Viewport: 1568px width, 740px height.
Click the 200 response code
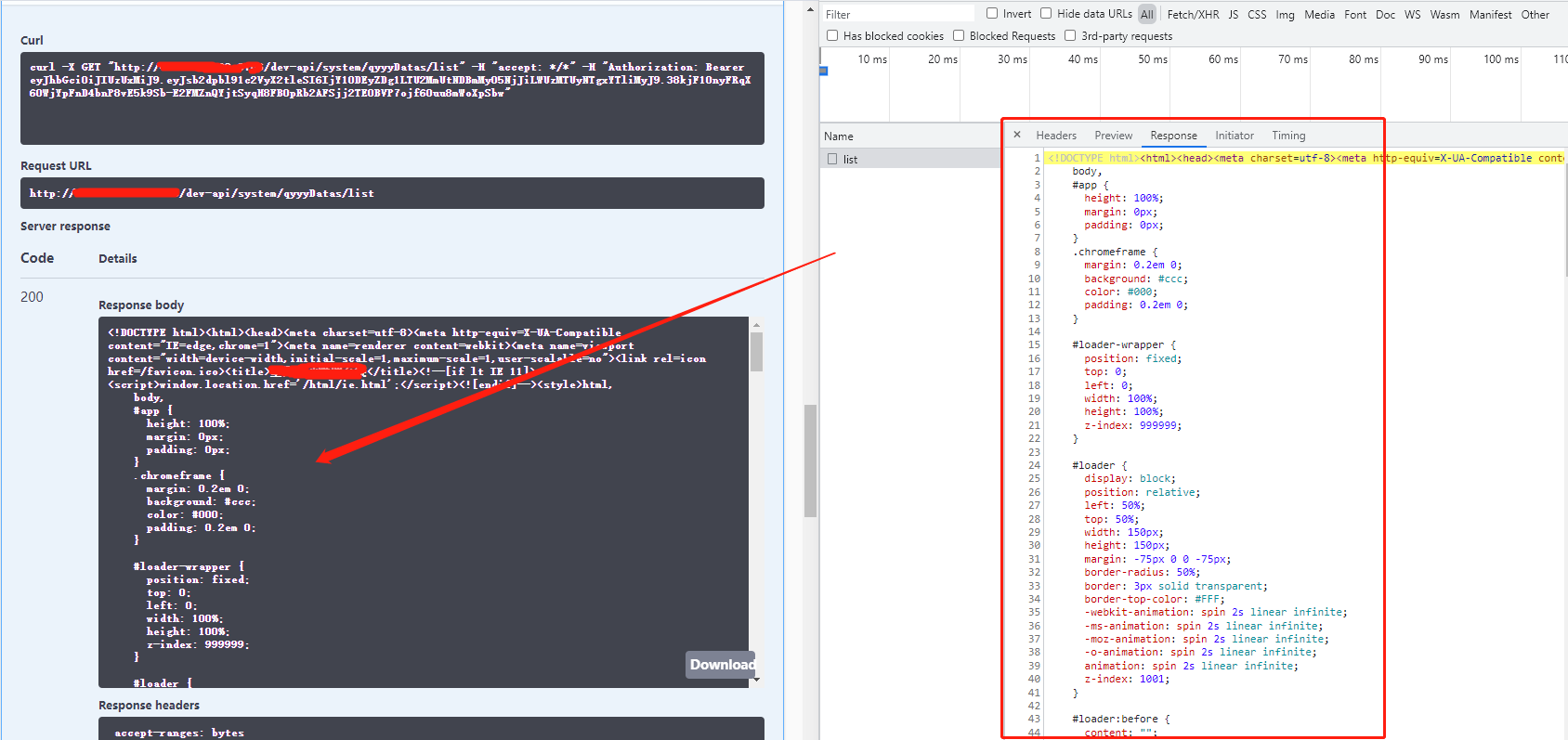click(32, 297)
